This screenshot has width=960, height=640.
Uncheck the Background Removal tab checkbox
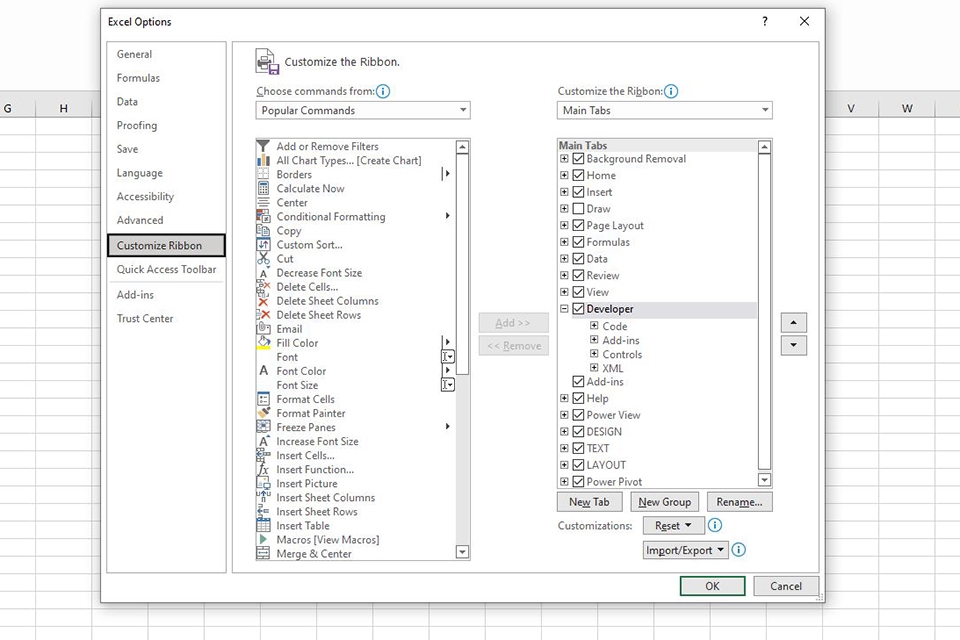(578, 159)
